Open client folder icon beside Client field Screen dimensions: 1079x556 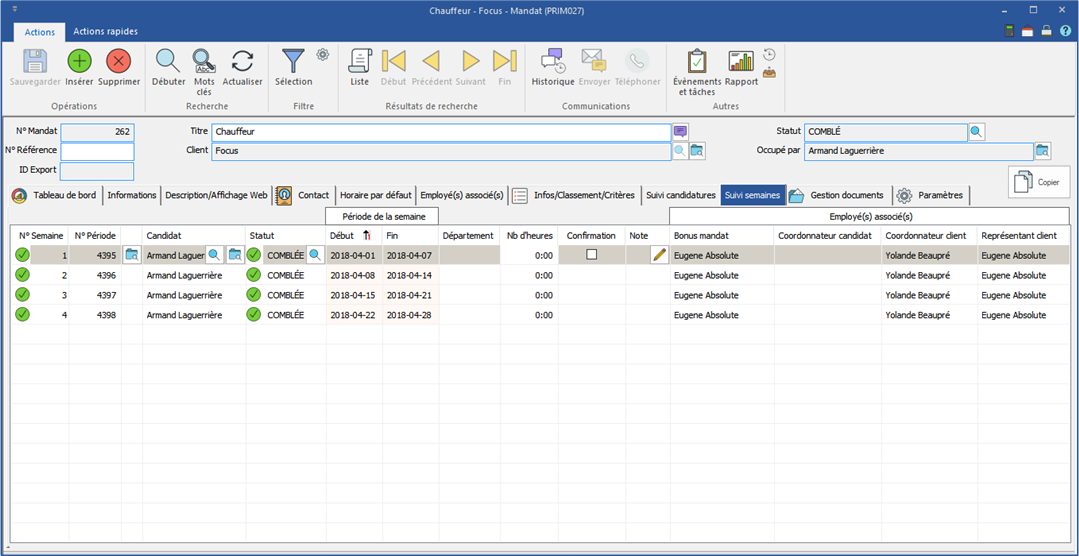click(697, 151)
